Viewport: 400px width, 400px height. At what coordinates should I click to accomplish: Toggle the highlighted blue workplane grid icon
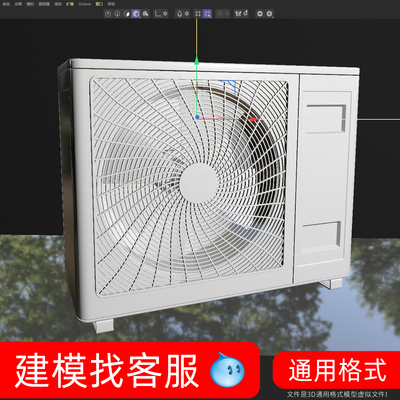coord(207,14)
